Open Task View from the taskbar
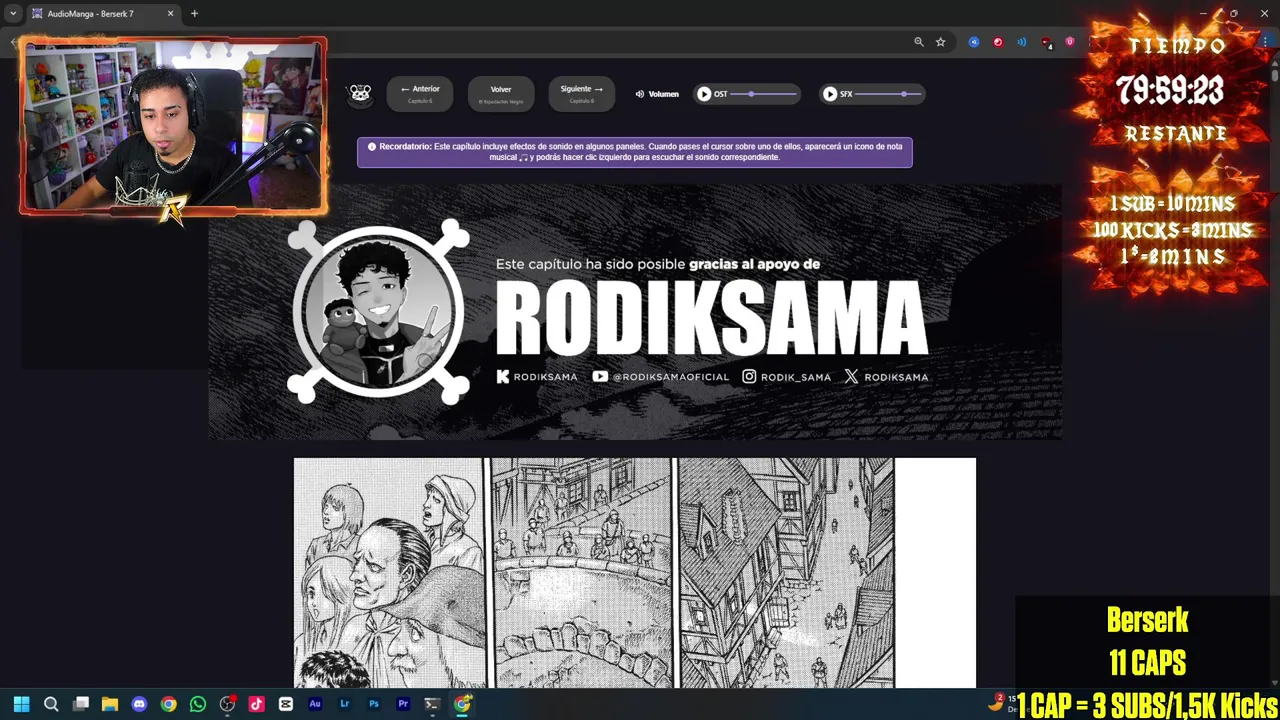Viewport: 1280px width, 720px height. click(x=81, y=704)
